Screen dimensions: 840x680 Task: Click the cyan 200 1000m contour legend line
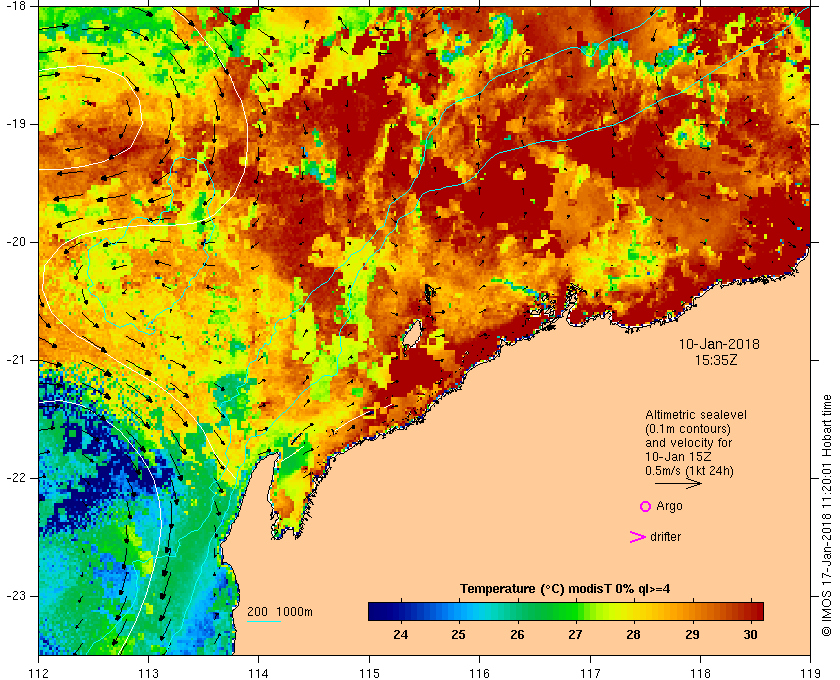[264, 622]
